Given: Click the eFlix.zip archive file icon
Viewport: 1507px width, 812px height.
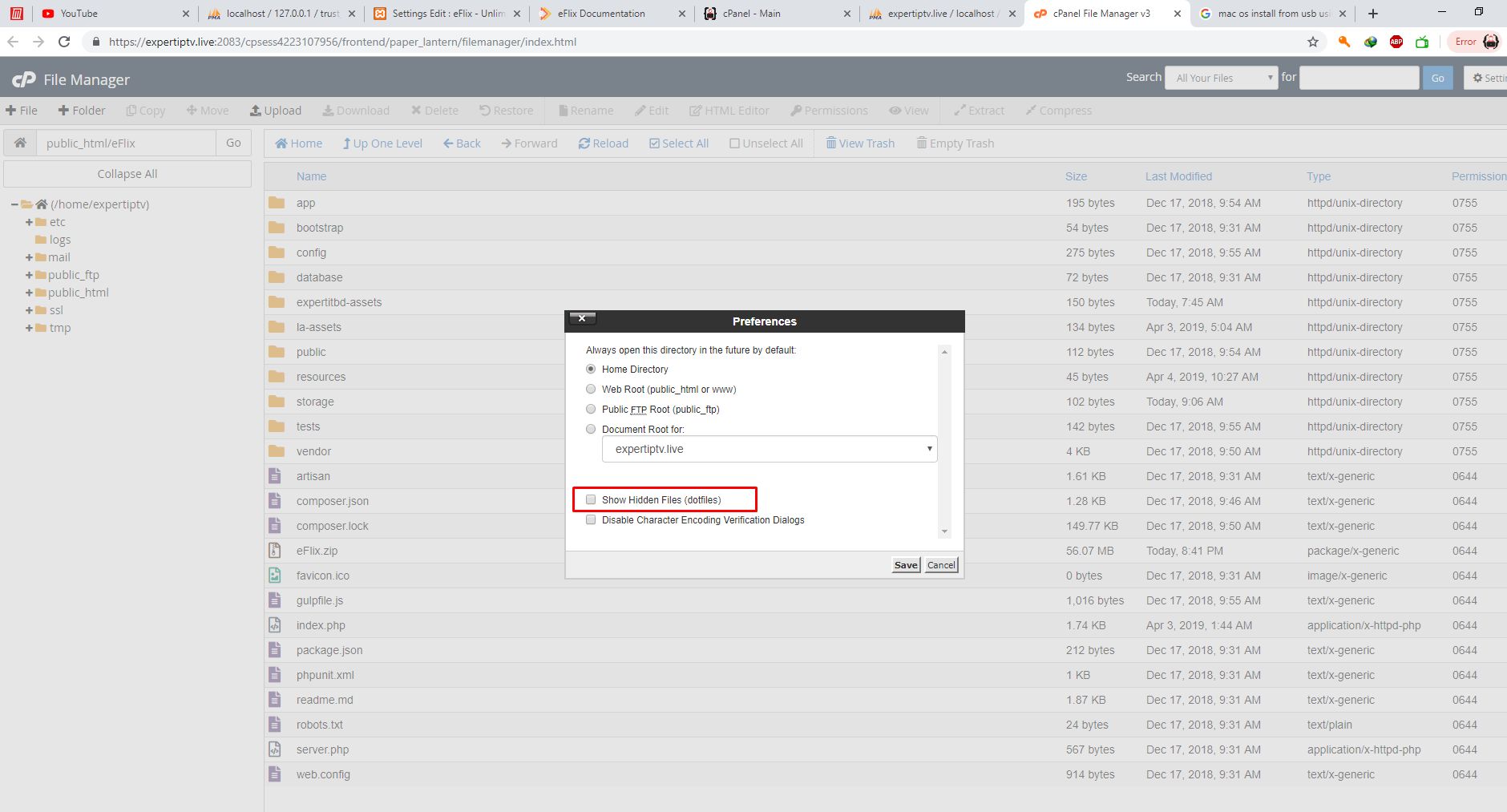Looking at the screenshot, I should (275, 551).
